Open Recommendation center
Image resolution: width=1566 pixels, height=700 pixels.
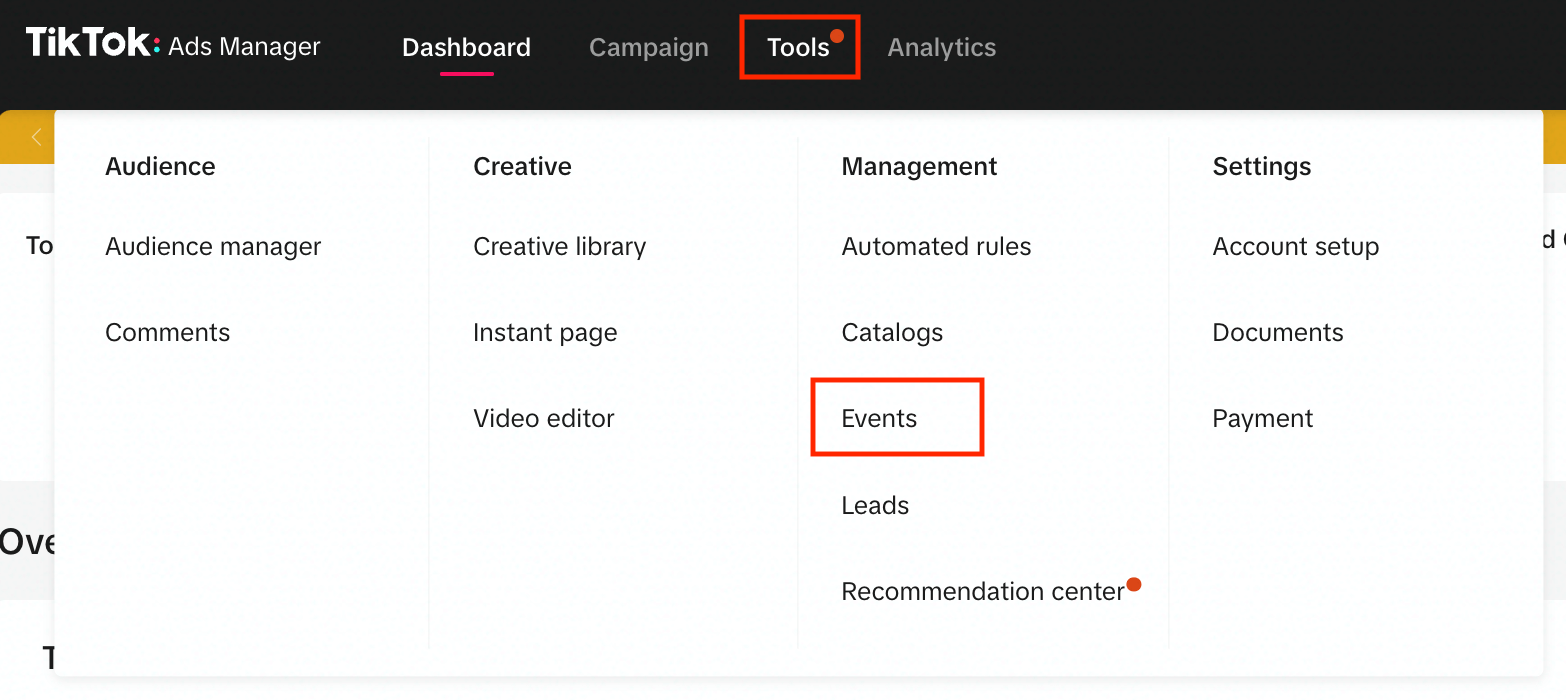983,591
